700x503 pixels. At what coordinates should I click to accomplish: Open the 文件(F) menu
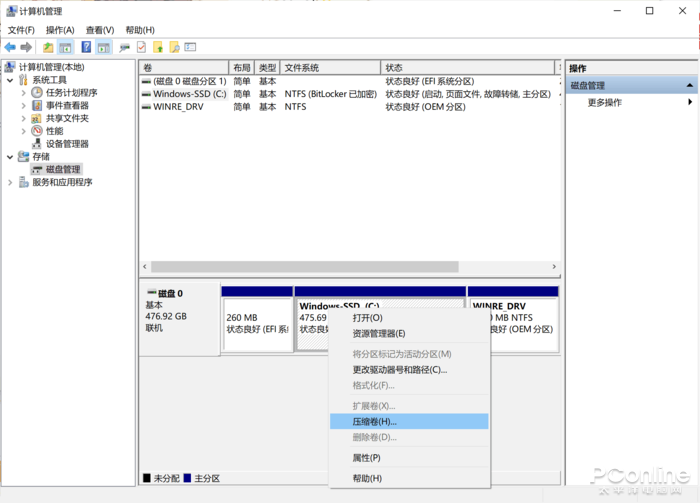tap(21, 30)
